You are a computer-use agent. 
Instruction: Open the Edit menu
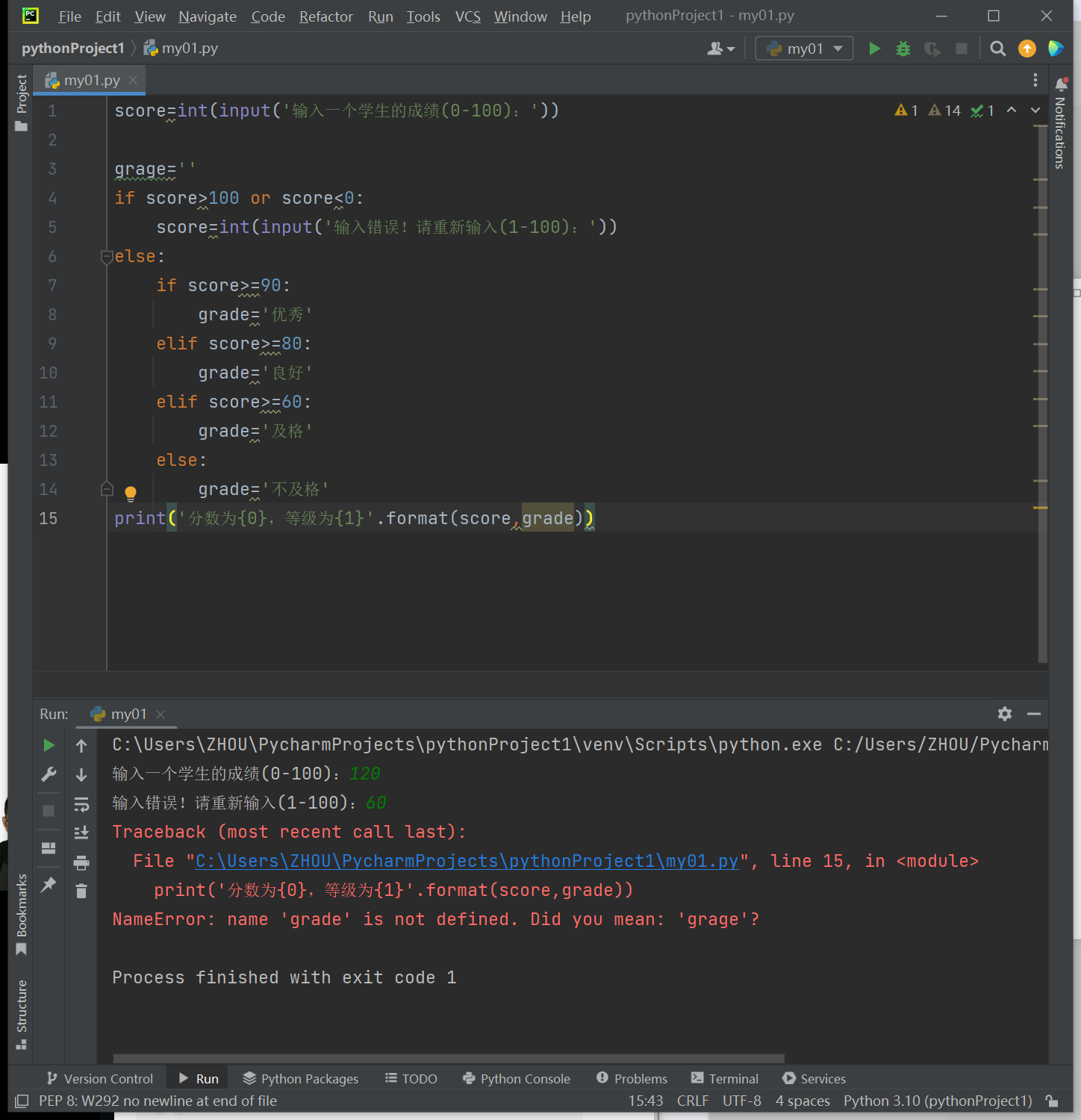[108, 16]
